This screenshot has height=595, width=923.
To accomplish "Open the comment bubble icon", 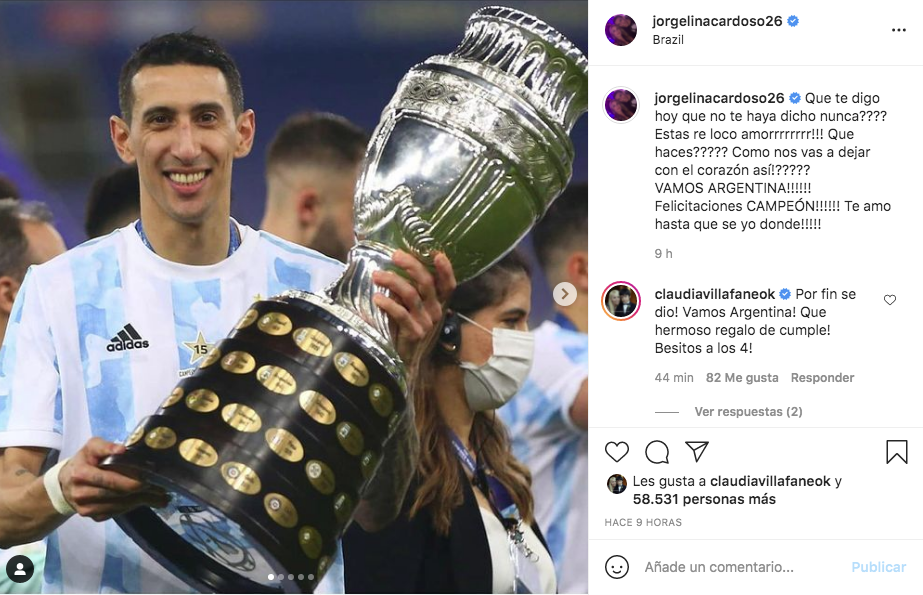I will pos(657,452).
